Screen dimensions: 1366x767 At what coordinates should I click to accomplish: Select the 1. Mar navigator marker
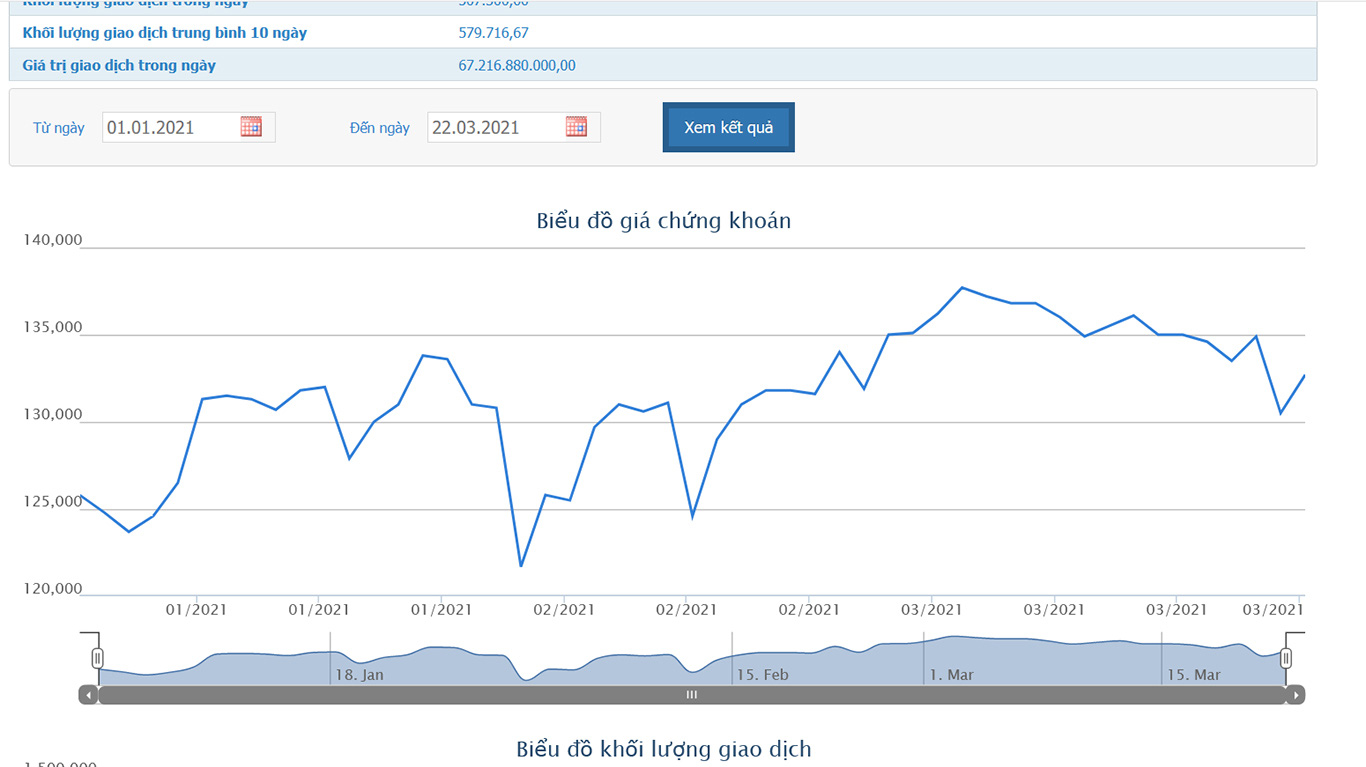pos(951,675)
